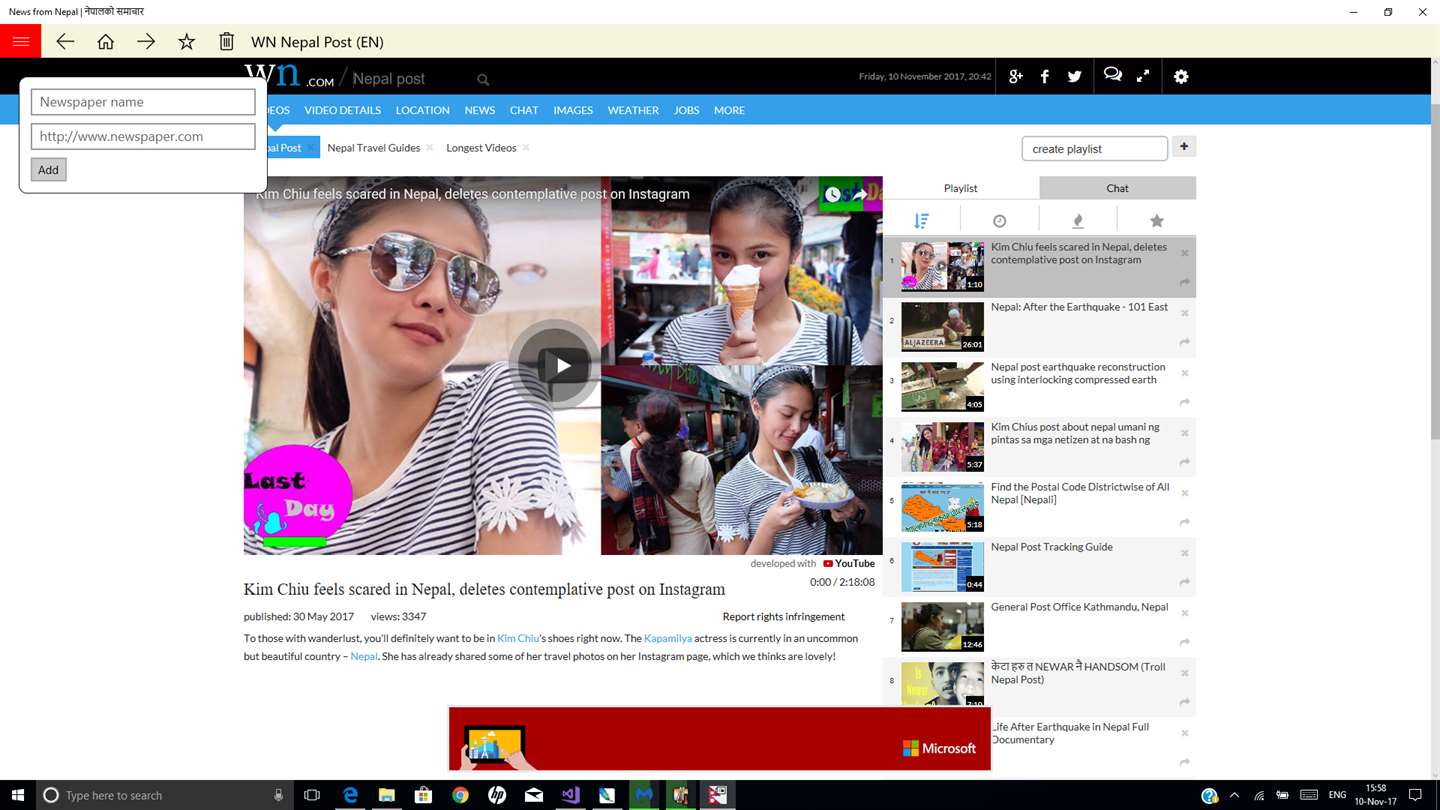The image size is (1440, 810).
Task: Go back using the left arrow
Action: 65,41
